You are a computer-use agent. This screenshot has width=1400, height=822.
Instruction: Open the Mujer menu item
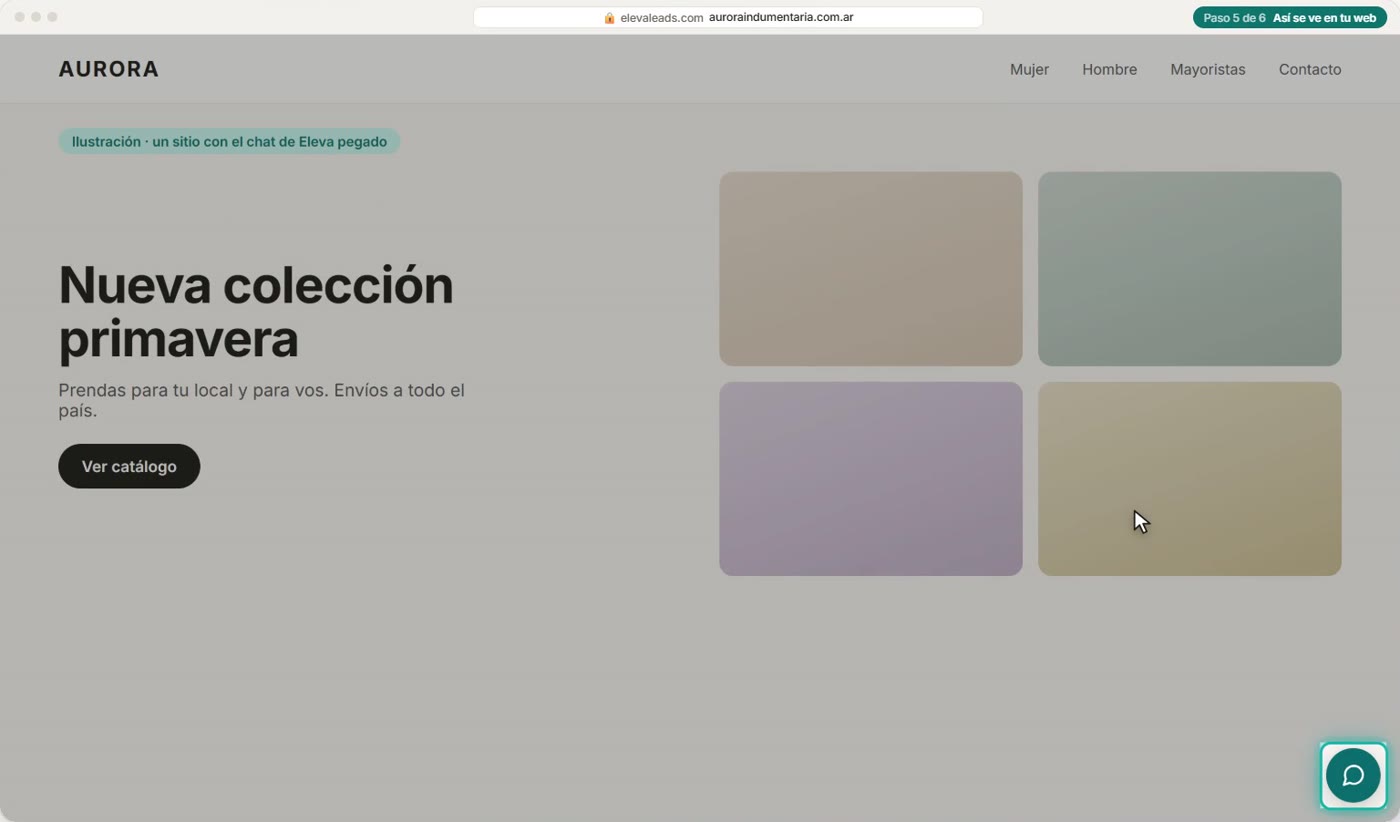click(x=1029, y=69)
